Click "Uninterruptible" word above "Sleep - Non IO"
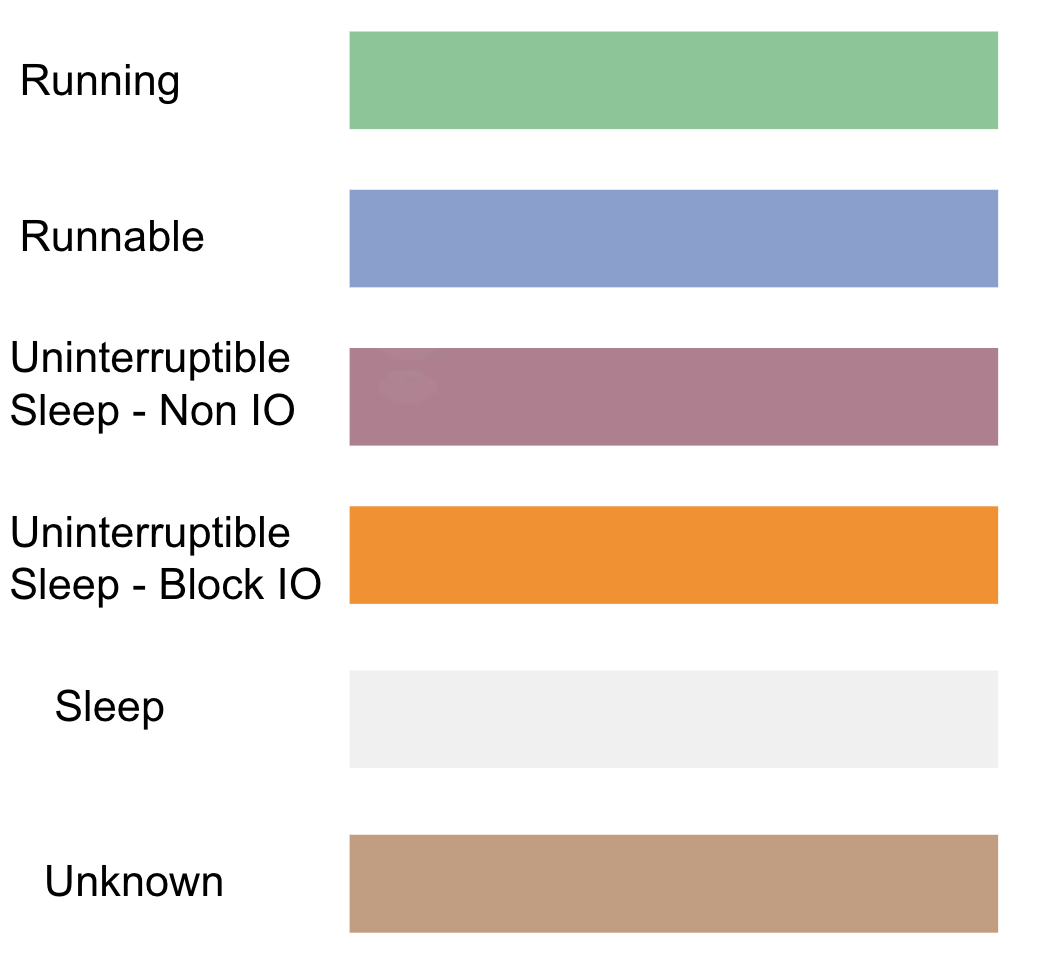Screen dimensions: 1052x970 (x=150, y=358)
